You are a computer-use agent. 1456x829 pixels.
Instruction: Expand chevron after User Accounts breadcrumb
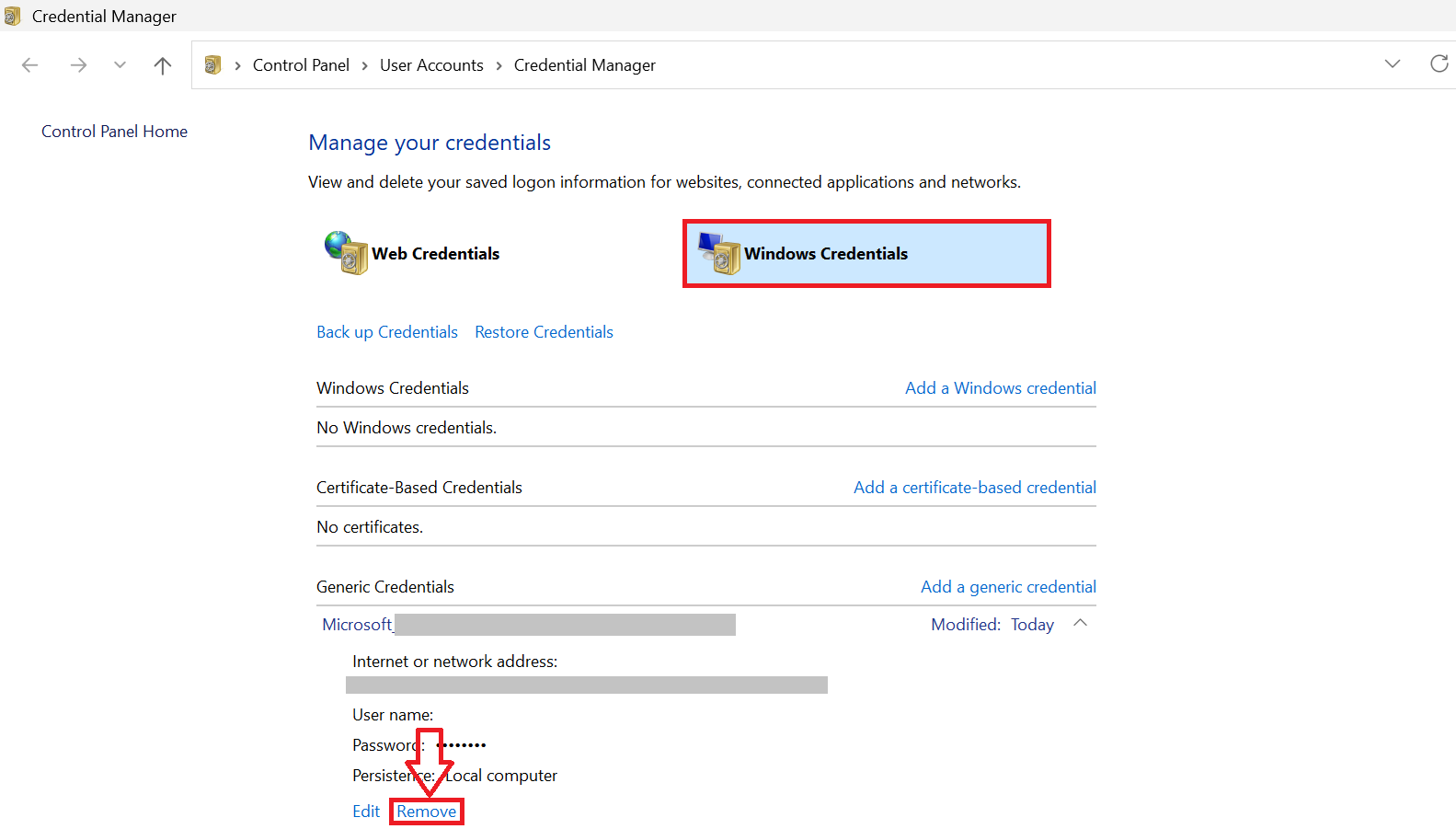point(499,65)
